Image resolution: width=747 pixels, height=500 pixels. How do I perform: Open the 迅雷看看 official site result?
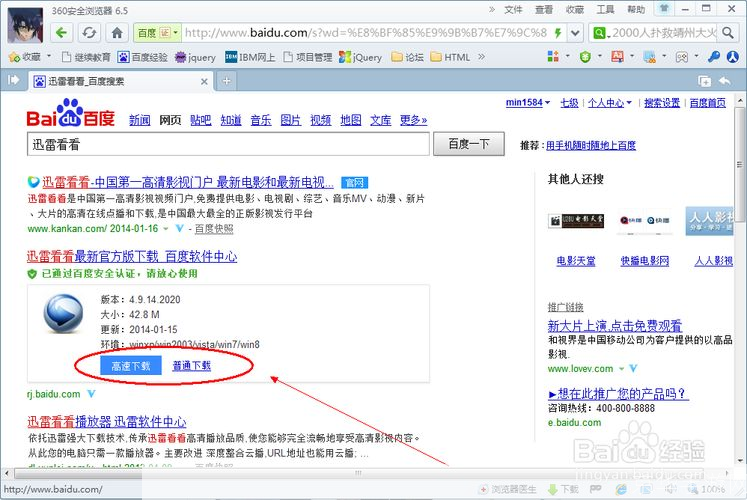coord(188,182)
